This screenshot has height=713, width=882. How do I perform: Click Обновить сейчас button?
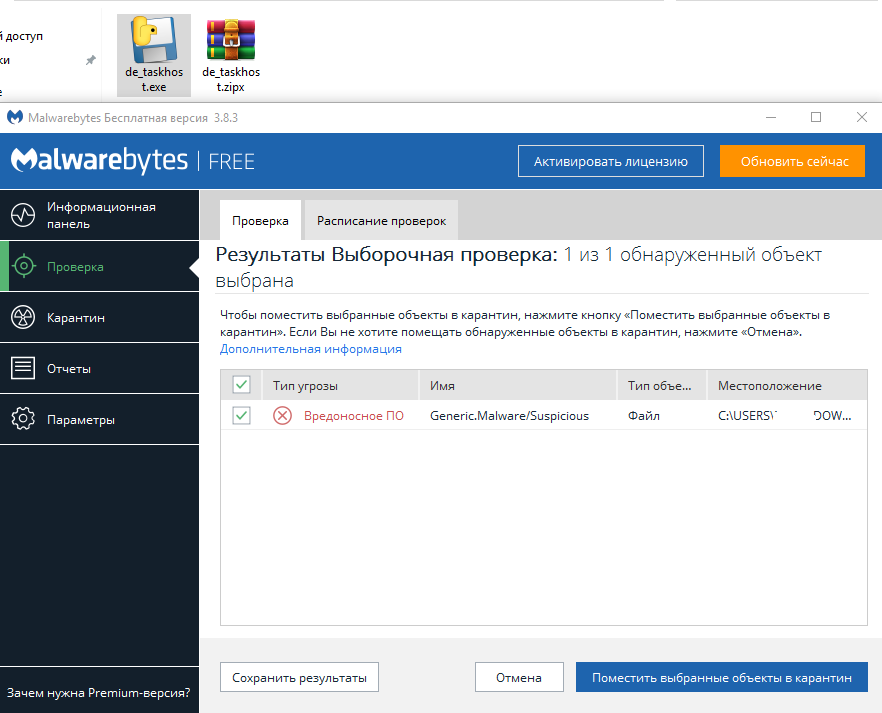tap(792, 161)
